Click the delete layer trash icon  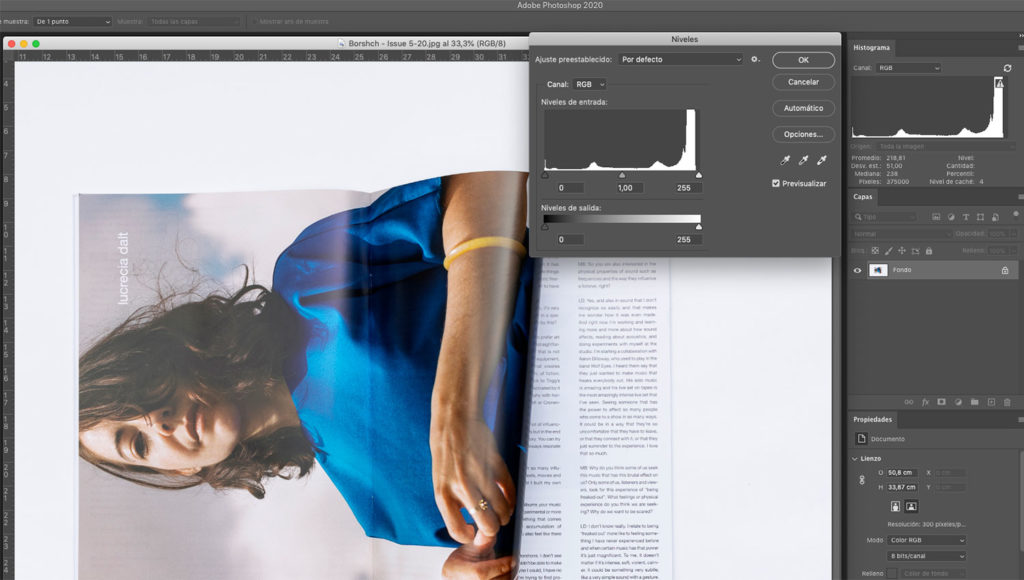1007,401
